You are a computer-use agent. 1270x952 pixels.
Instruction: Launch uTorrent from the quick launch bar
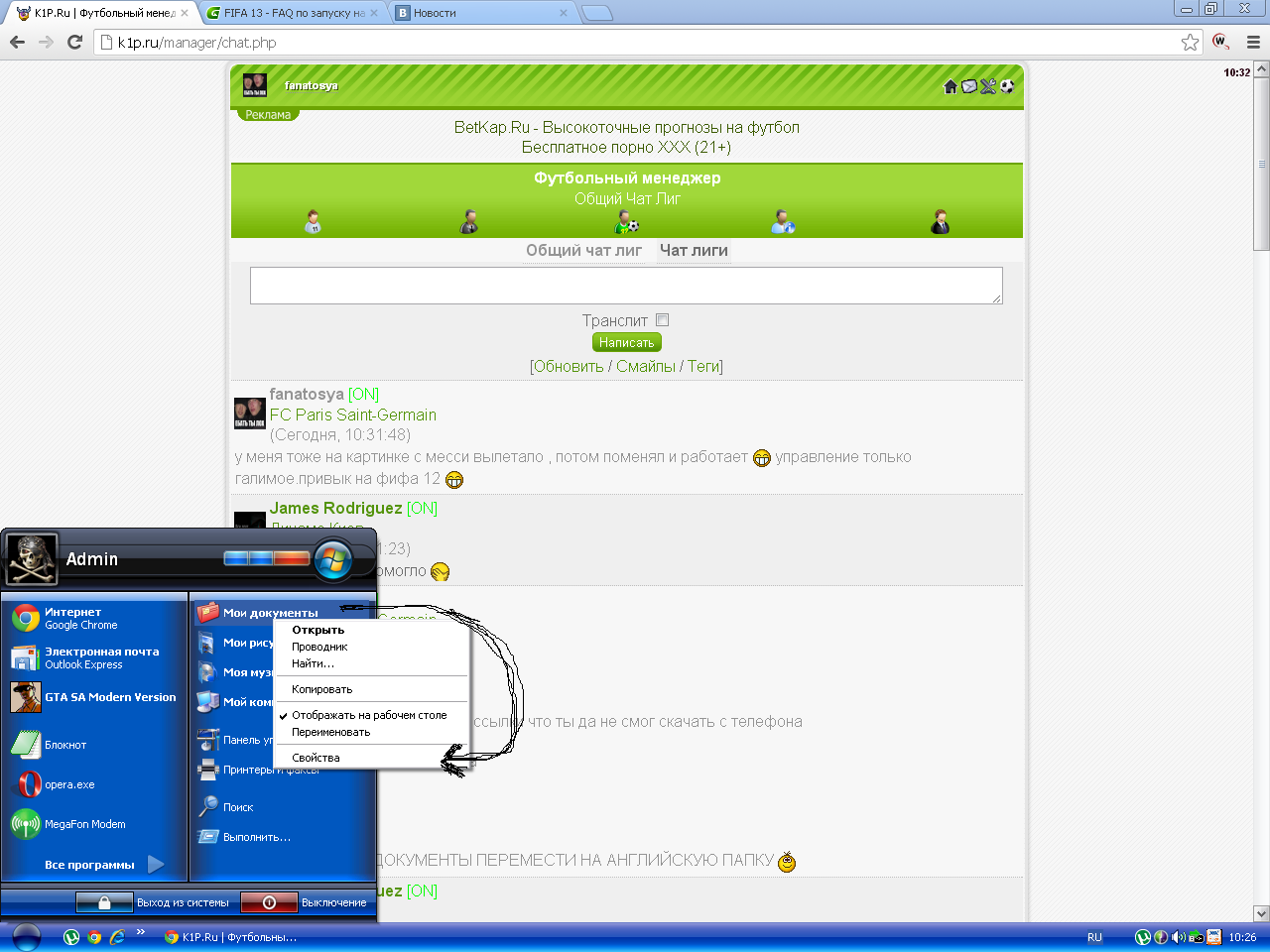point(71,936)
